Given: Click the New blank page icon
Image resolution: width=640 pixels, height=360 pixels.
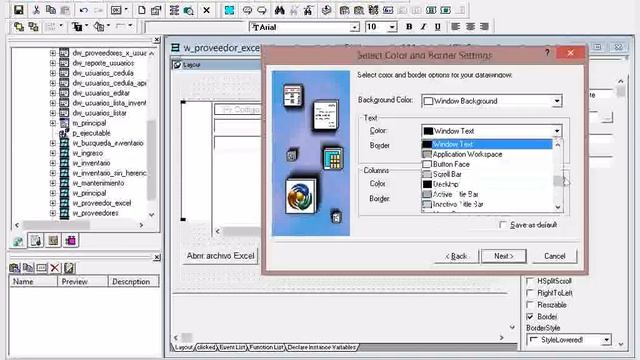Looking at the screenshot, I should coord(141,10).
